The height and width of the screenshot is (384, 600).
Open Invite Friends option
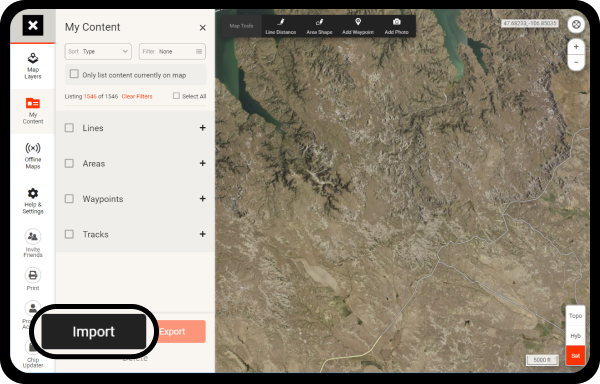(x=33, y=243)
